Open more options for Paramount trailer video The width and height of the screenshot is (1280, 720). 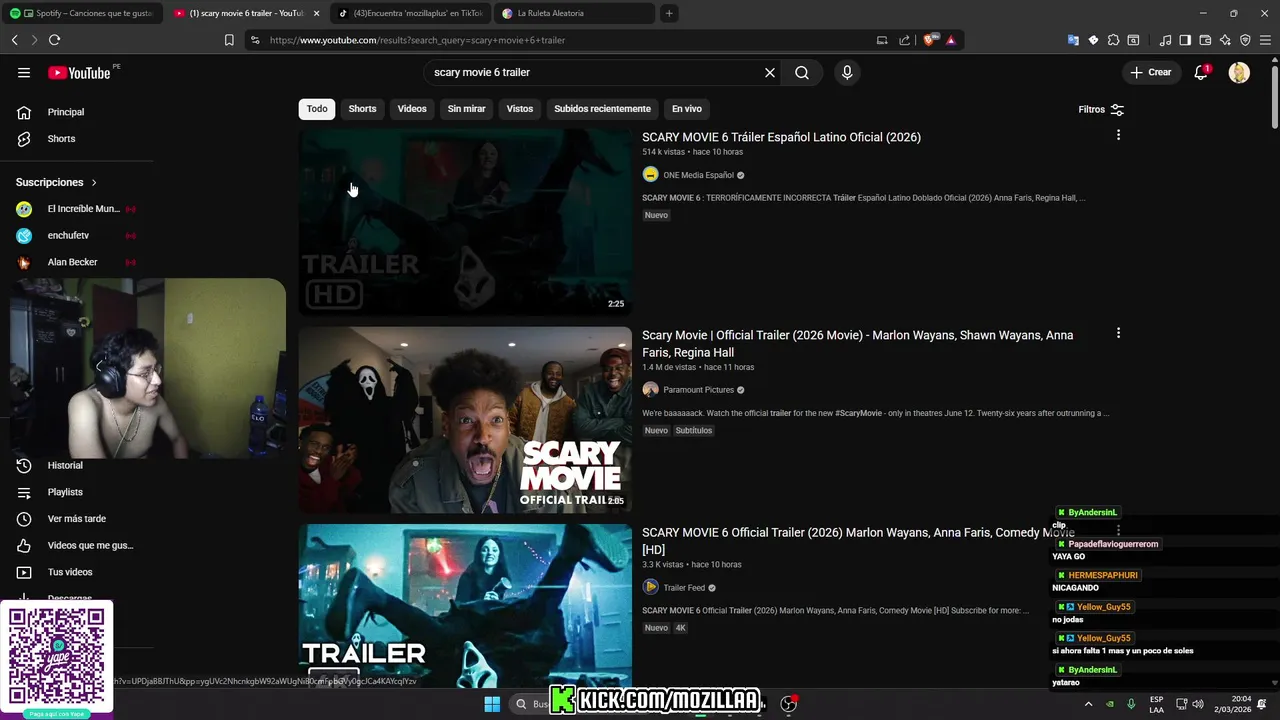coord(1118,333)
